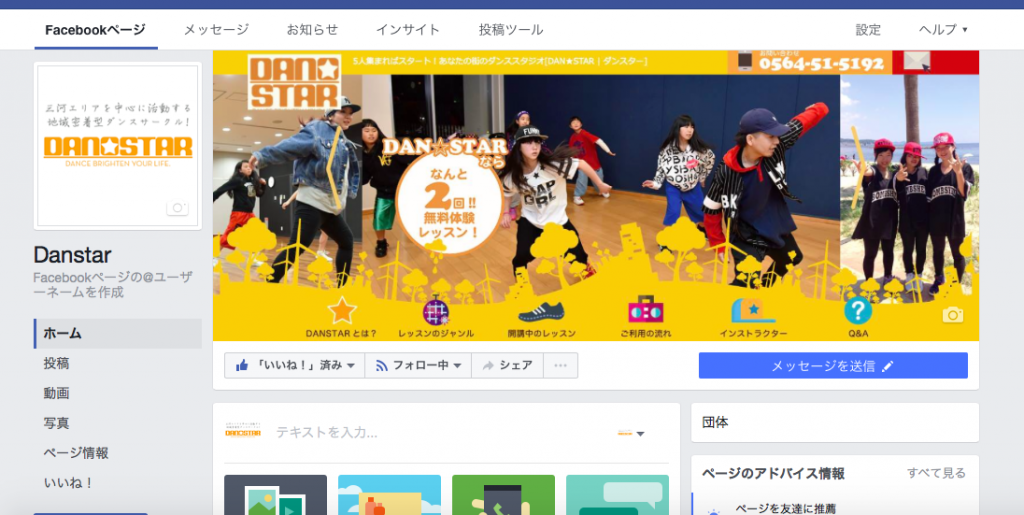The image size is (1024, 515).
Task: Open the フォロー中 dropdown button
Action: (418, 366)
